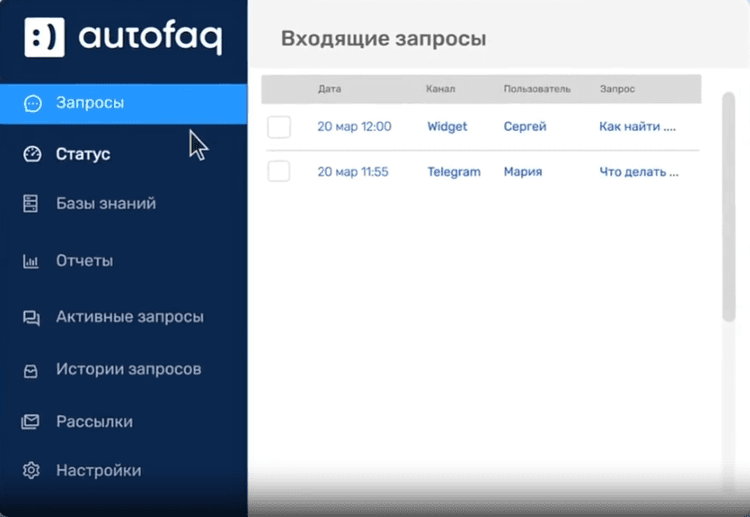
Task: Click the envelope icon beside Рассылки
Action: pos(30,421)
